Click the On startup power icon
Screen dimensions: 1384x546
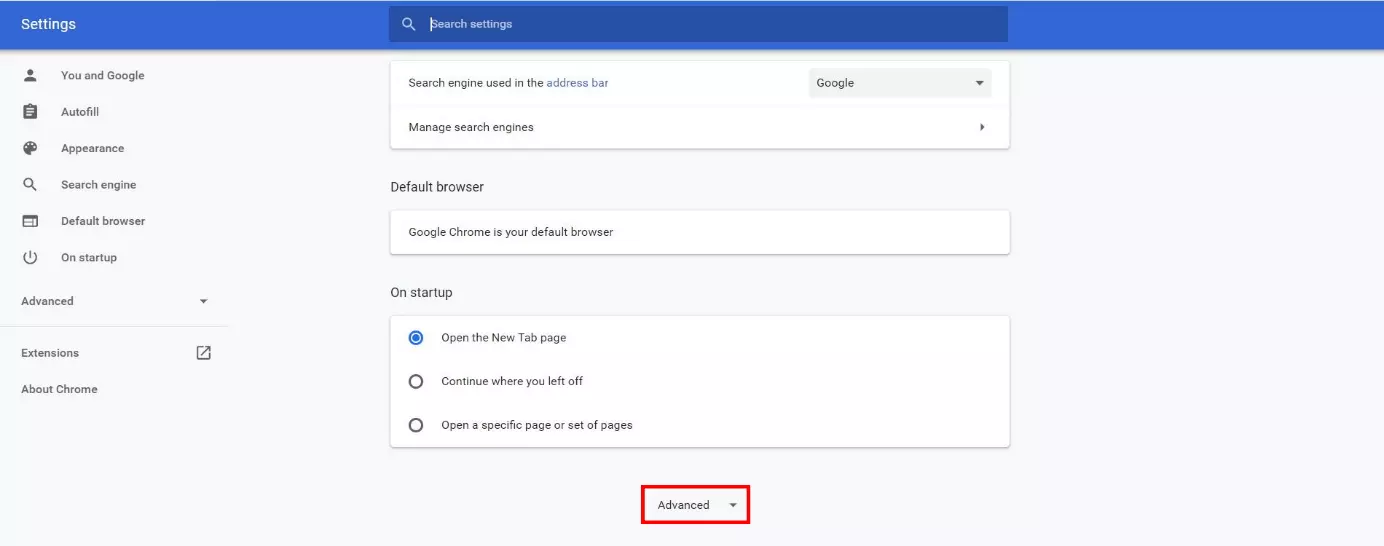click(x=30, y=257)
